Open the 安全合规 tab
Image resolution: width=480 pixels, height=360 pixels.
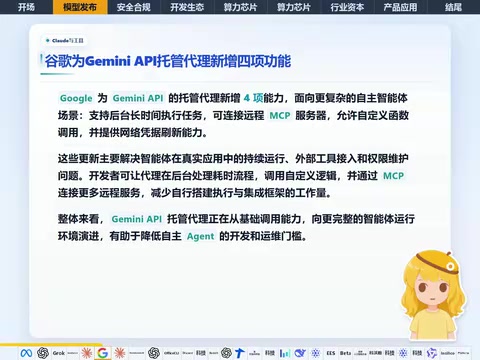(134, 7)
